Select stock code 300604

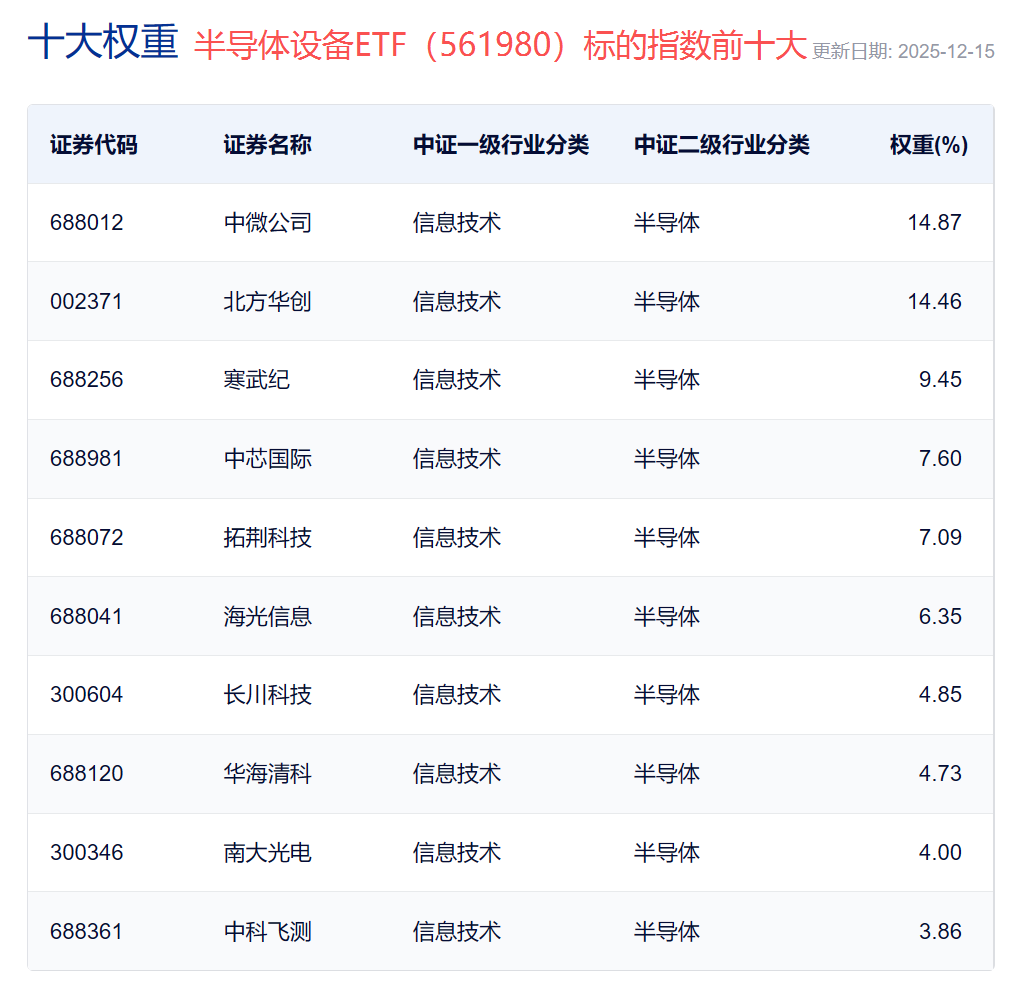87,695
